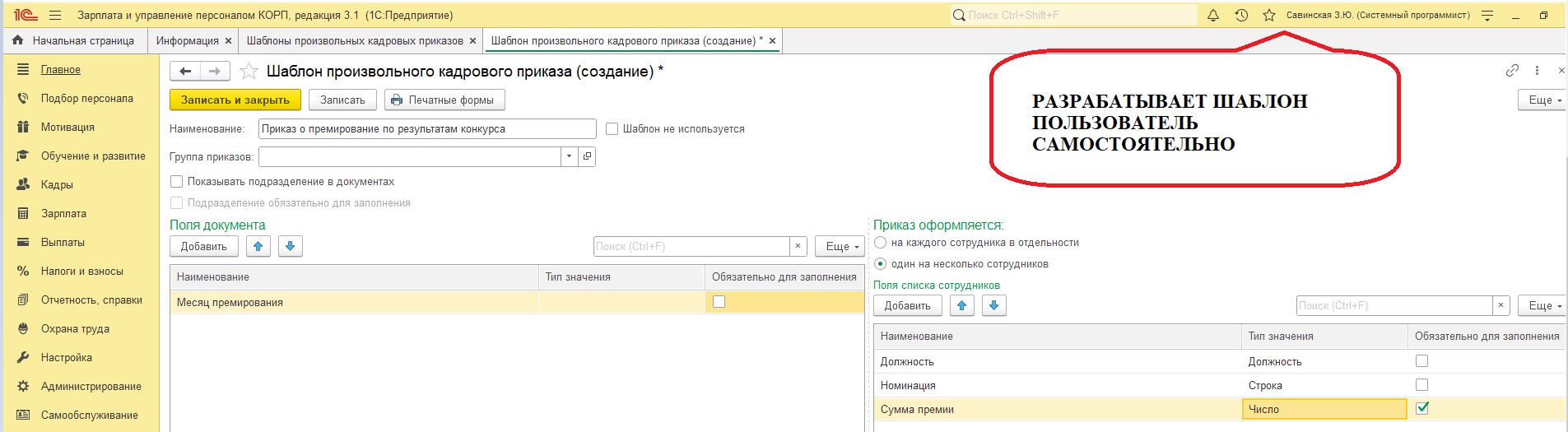
Task: Click the back navigation arrow
Action: [185, 72]
